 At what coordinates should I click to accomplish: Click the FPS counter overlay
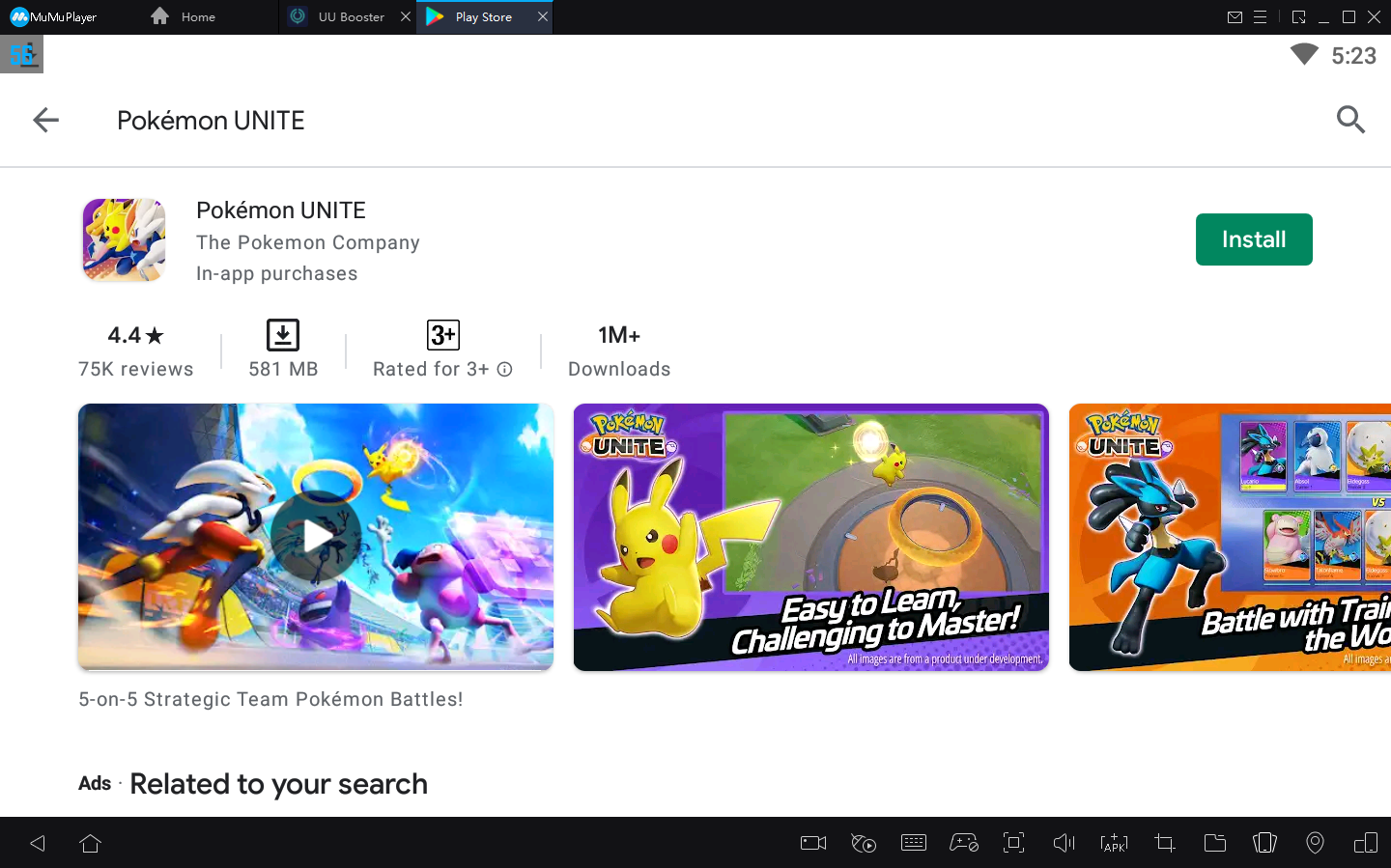pyautogui.click(x=21, y=54)
